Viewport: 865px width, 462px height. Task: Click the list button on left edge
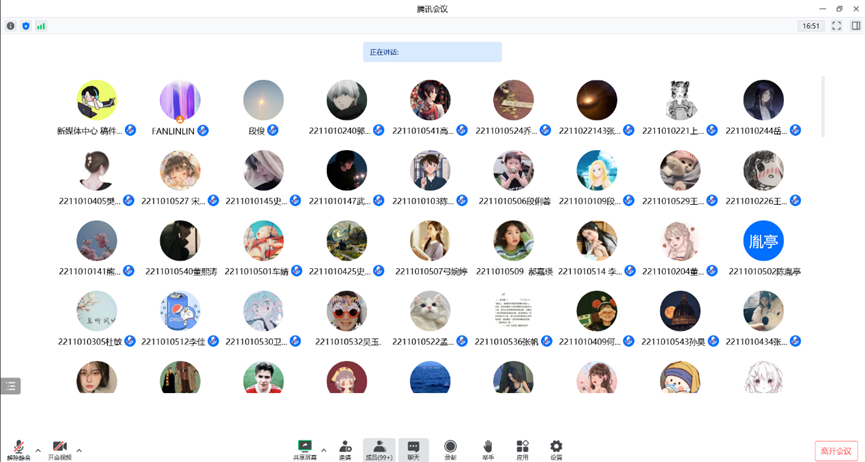(10, 385)
